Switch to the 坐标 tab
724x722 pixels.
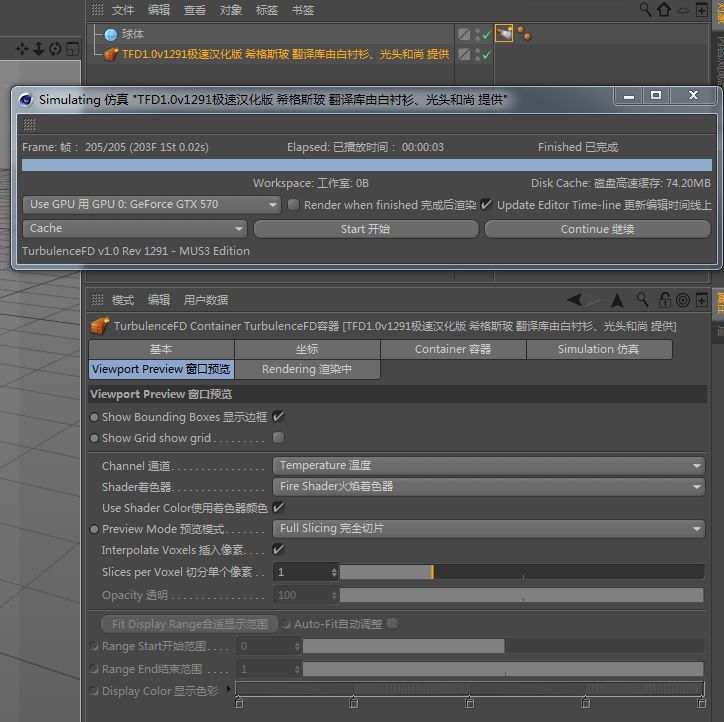307,349
